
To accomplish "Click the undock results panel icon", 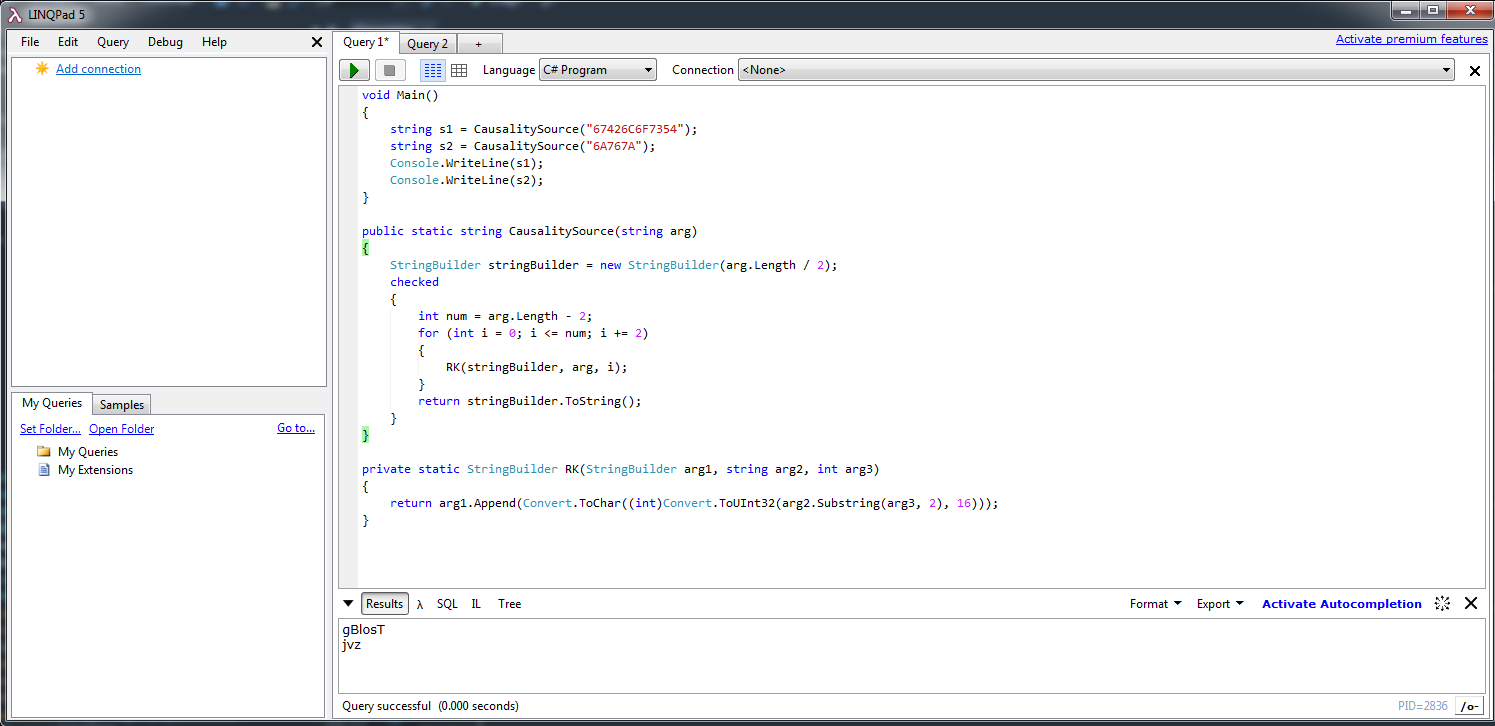I will click(x=1442, y=604).
